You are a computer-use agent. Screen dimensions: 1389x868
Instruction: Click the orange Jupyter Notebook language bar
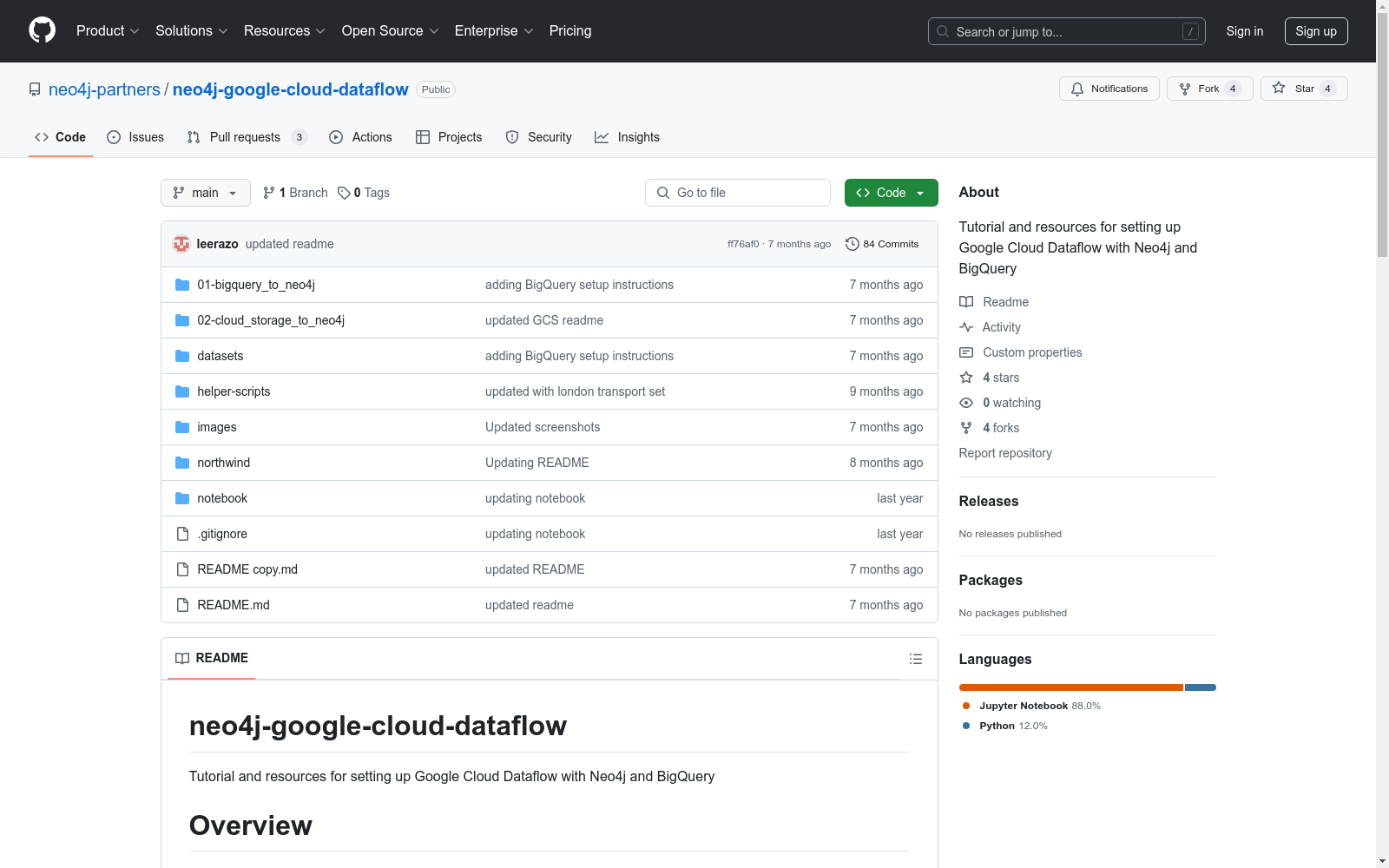click(1071, 687)
